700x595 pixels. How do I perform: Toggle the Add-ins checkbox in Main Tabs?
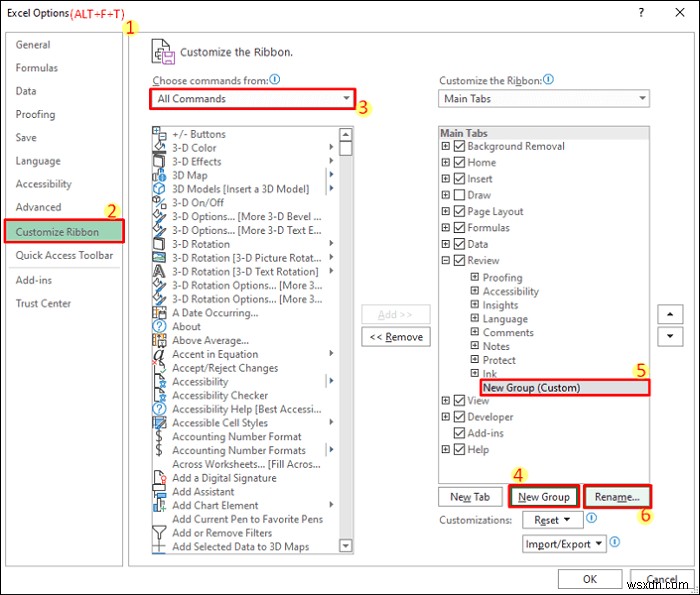pos(459,433)
